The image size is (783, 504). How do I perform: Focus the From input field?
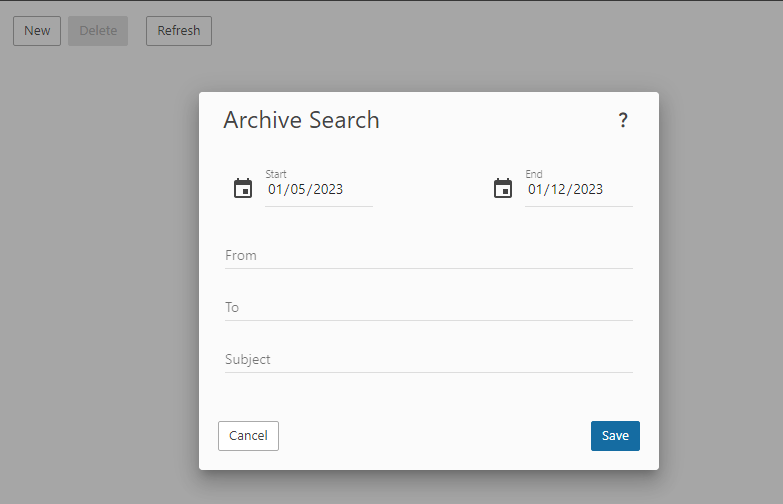tap(429, 256)
